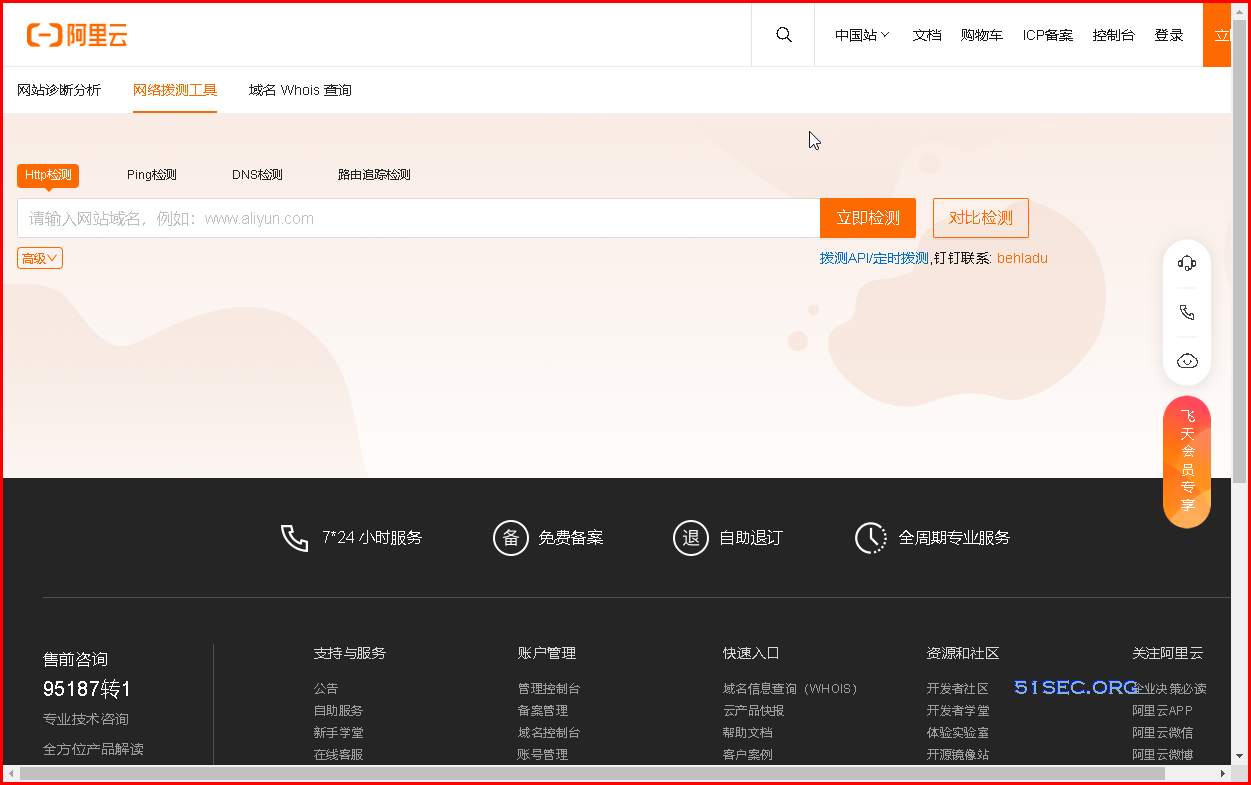Click the 立即检测 button

[x=868, y=218]
